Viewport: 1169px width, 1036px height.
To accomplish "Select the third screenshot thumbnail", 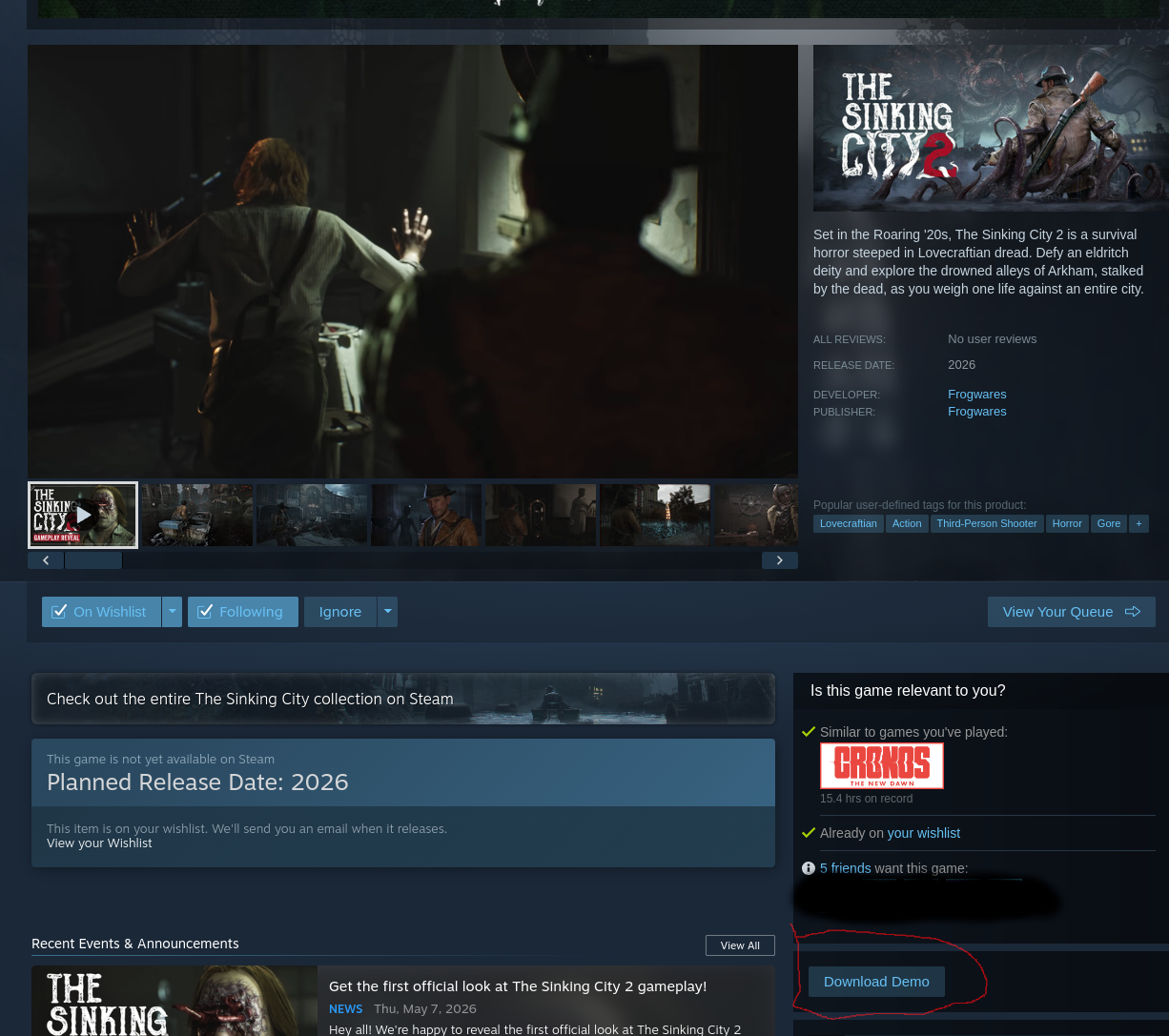I will (312, 515).
